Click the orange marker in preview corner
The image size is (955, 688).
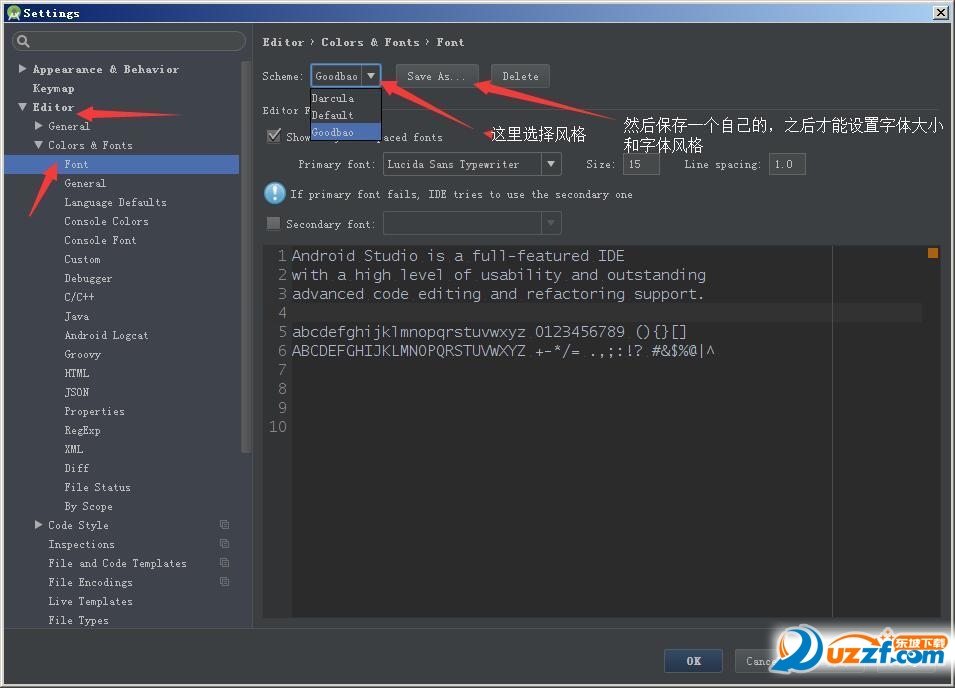click(x=932, y=253)
